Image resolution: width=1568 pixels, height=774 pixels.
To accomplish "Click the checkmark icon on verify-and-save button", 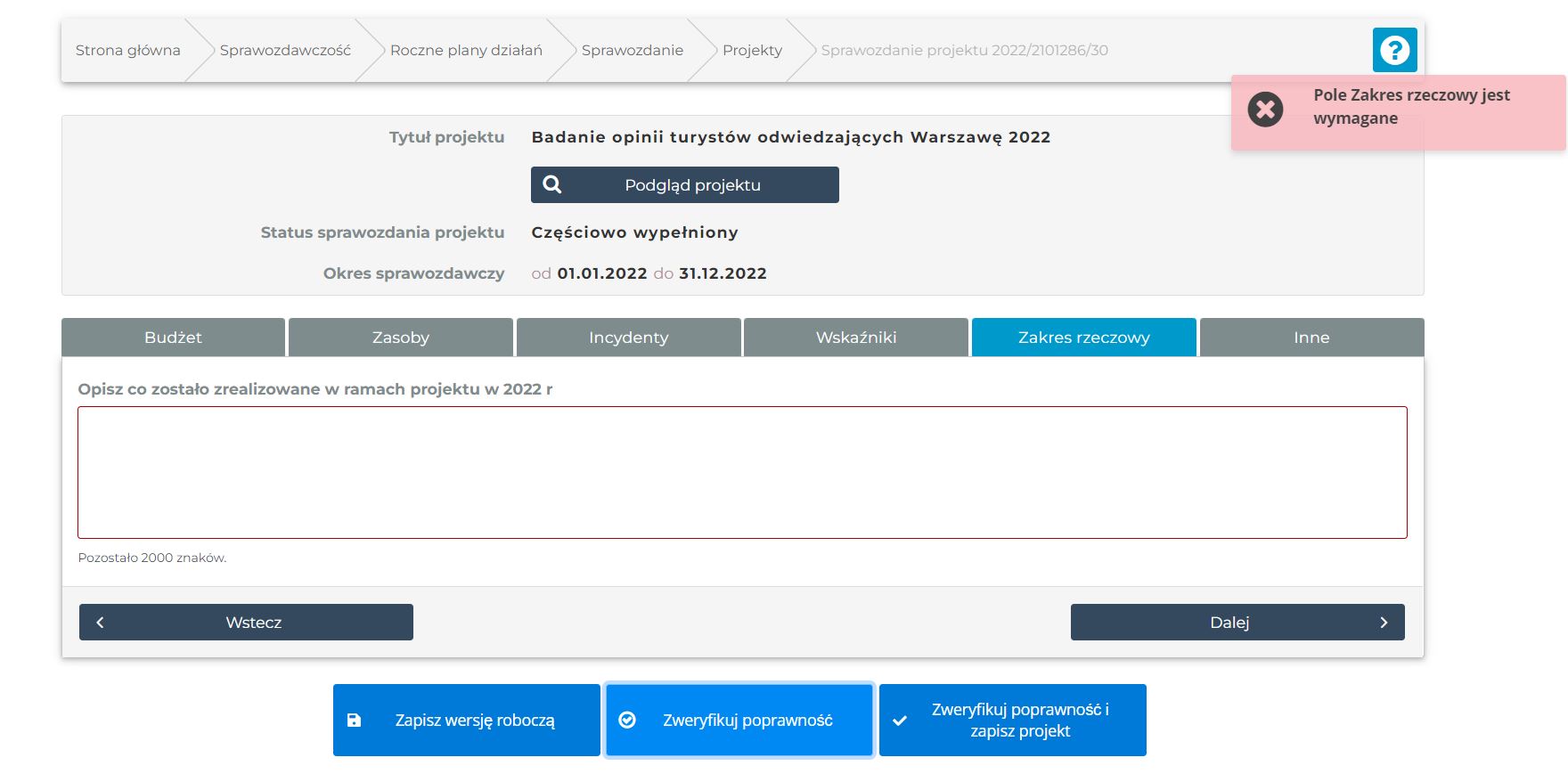I will (900, 721).
